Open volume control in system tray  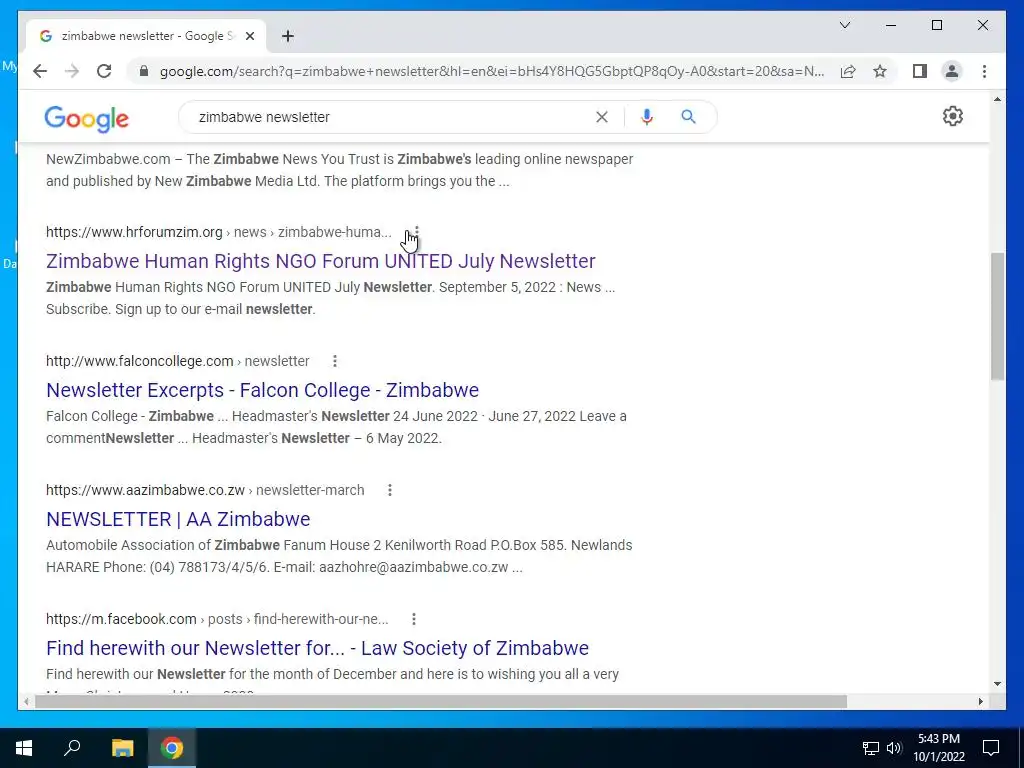pyautogui.click(x=894, y=748)
